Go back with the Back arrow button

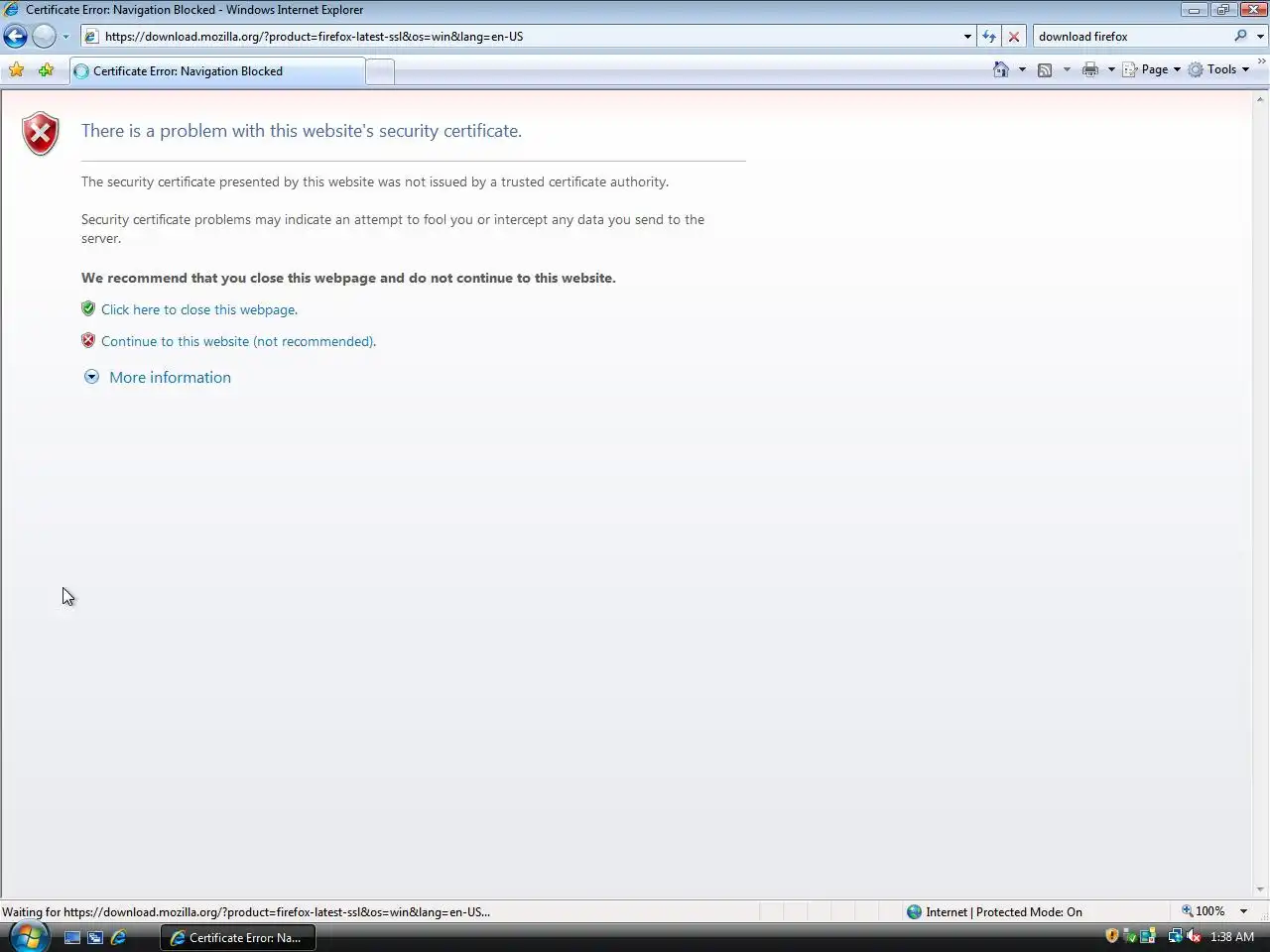pyautogui.click(x=15, y=37)
